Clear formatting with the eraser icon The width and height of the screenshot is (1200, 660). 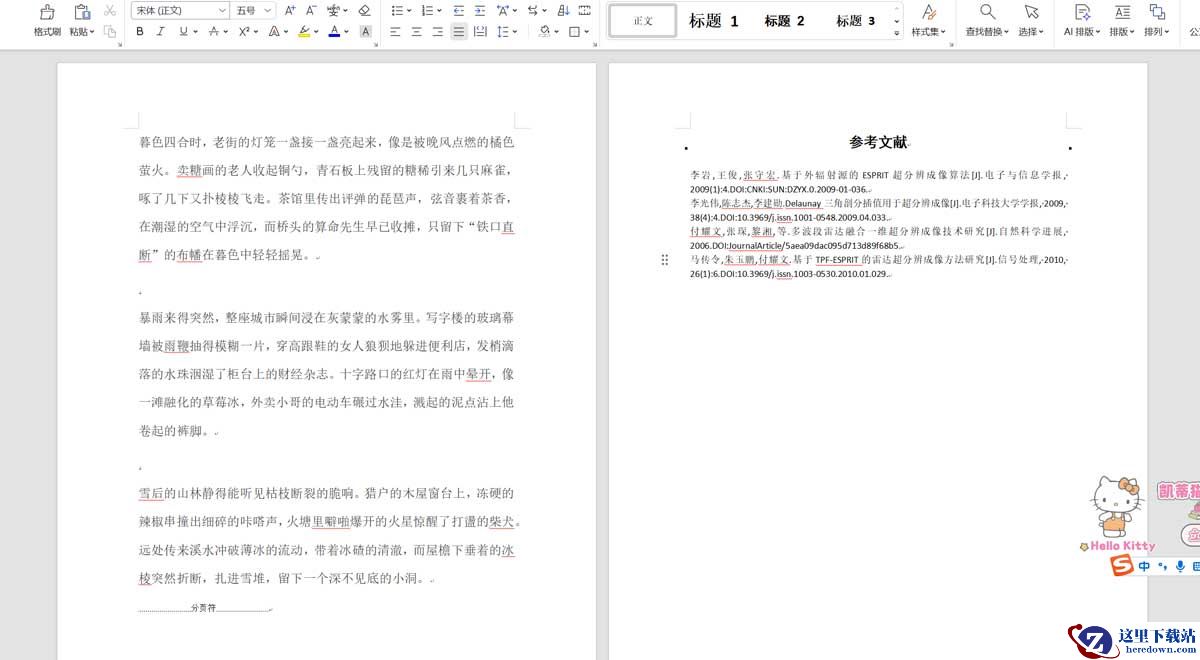point(364,10)
